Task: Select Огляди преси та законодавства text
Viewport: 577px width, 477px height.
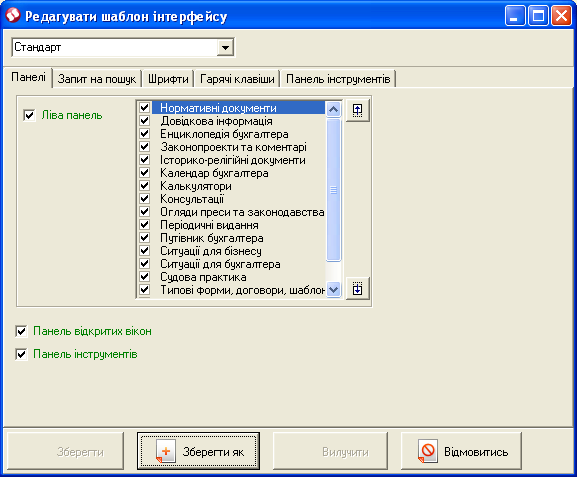Action: [x=242, y=212]
